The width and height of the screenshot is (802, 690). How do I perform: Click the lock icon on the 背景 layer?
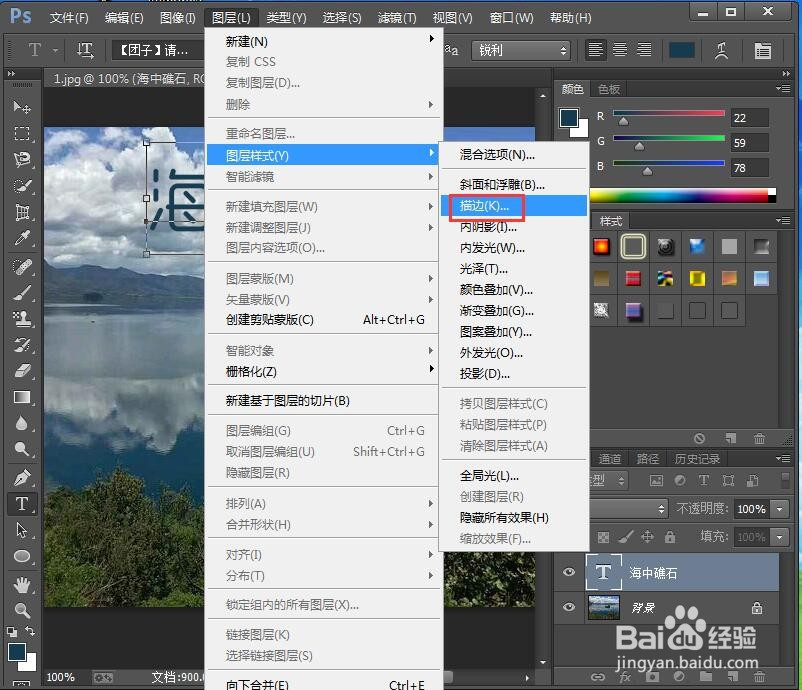pyautogui.click(x=757, y=607)
